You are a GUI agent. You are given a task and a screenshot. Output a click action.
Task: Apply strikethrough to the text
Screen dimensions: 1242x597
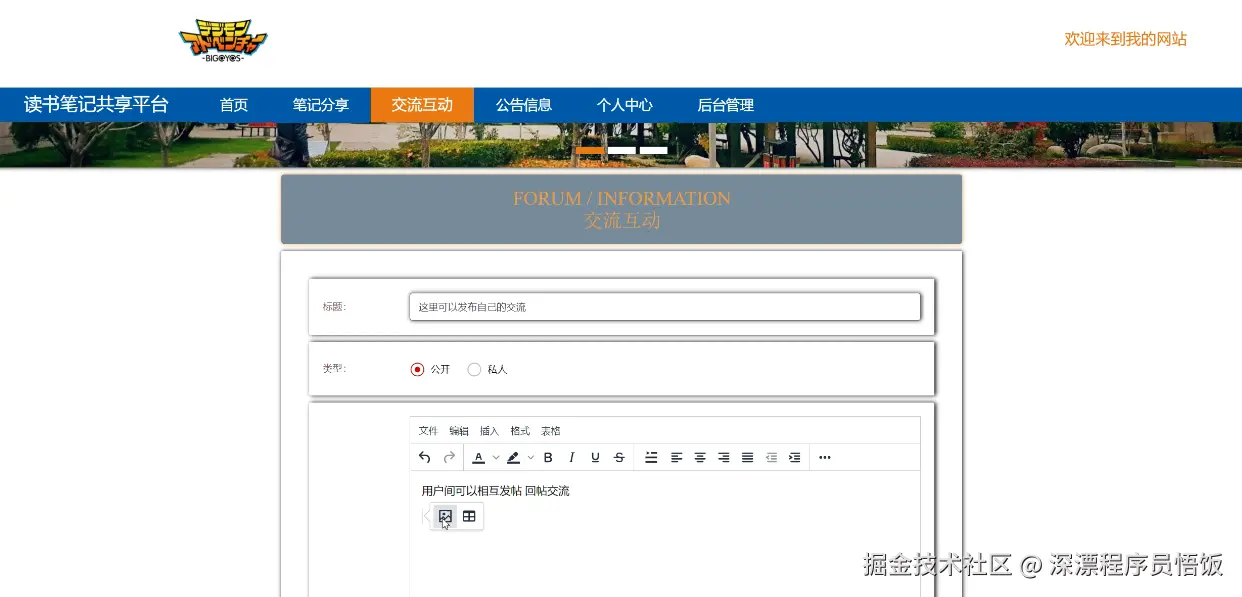(619, 457)
